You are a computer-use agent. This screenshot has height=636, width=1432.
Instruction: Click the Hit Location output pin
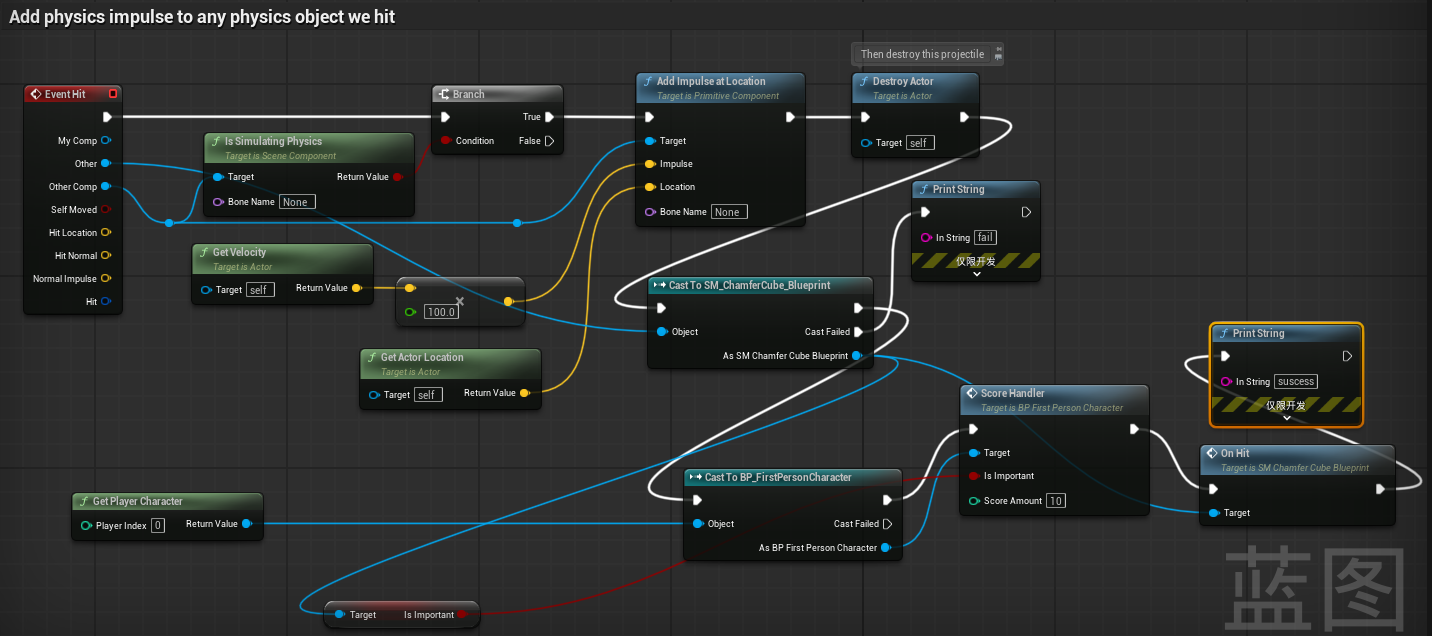[106, 233]
